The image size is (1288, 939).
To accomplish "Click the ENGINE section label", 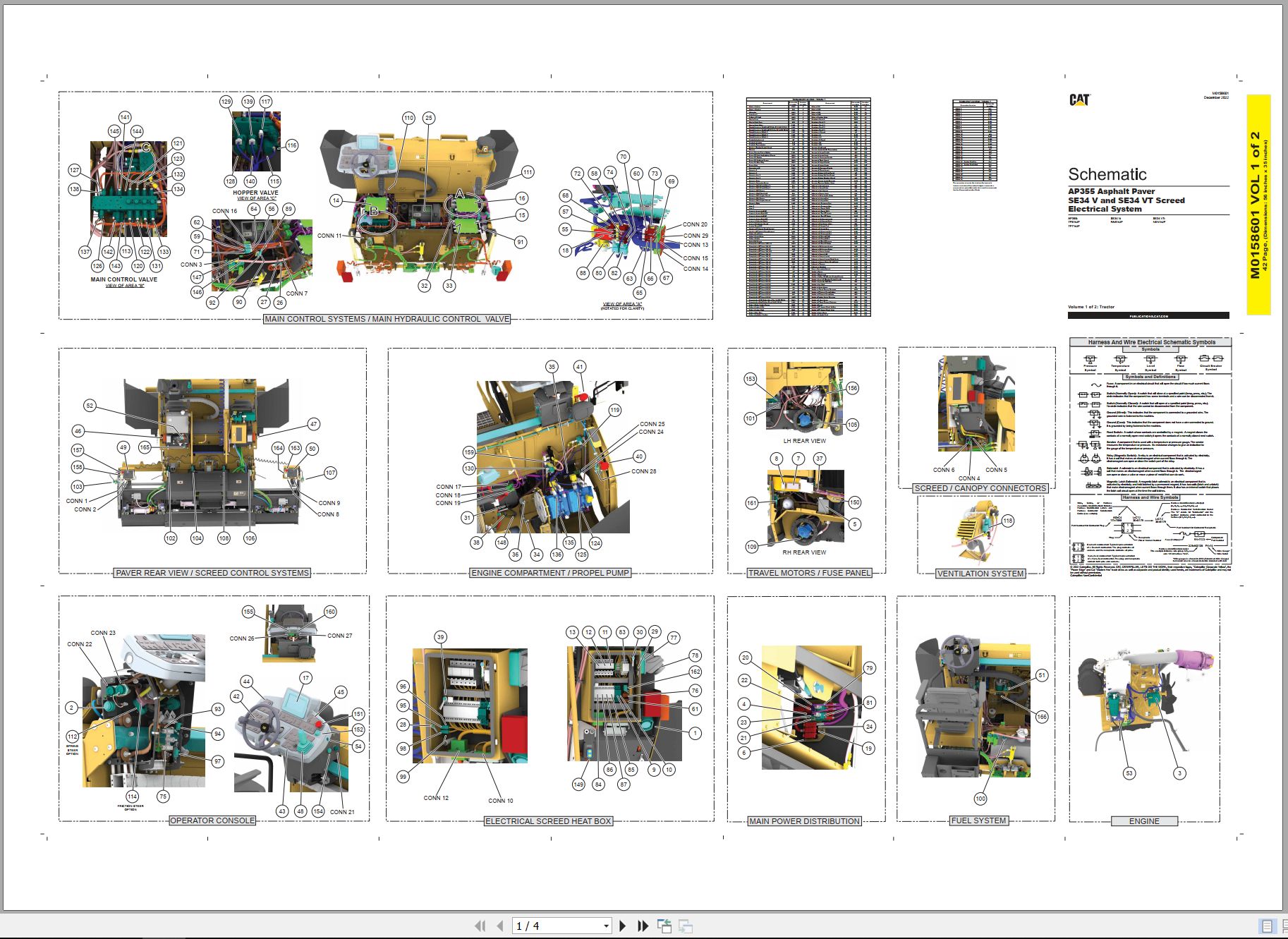I will 1144,821.
